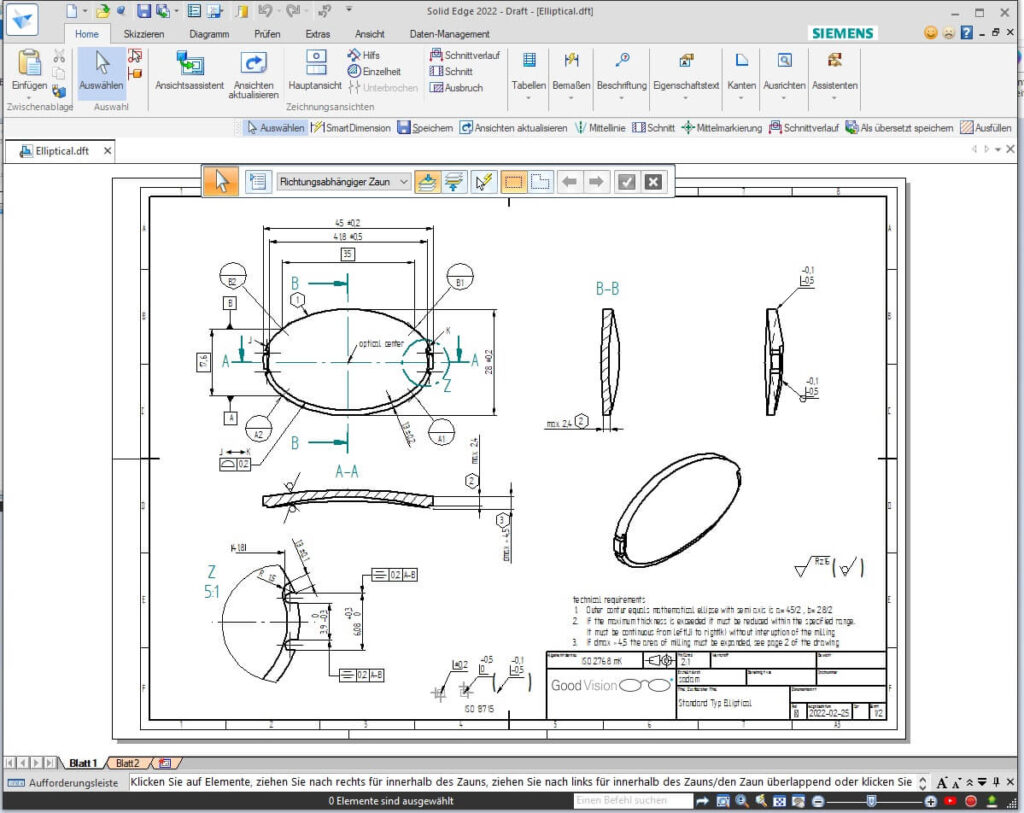
Task: Insert a Hauptansicht principal view
Action: [315, 70]
